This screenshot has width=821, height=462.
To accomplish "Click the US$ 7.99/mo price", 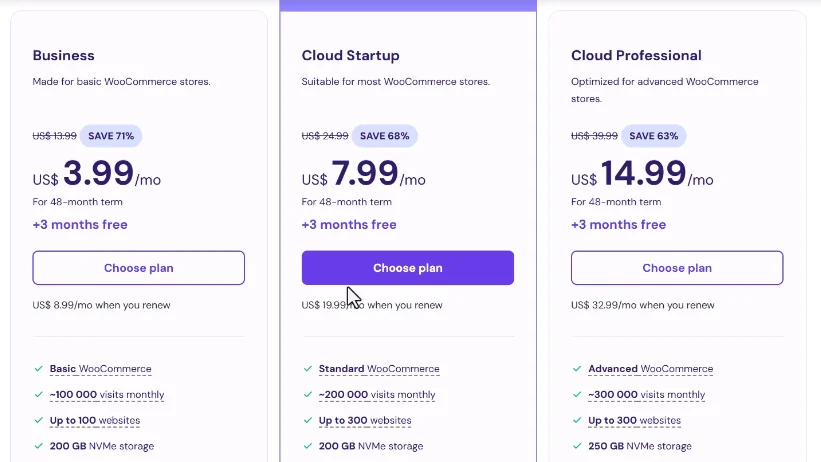I will point(363,173).
